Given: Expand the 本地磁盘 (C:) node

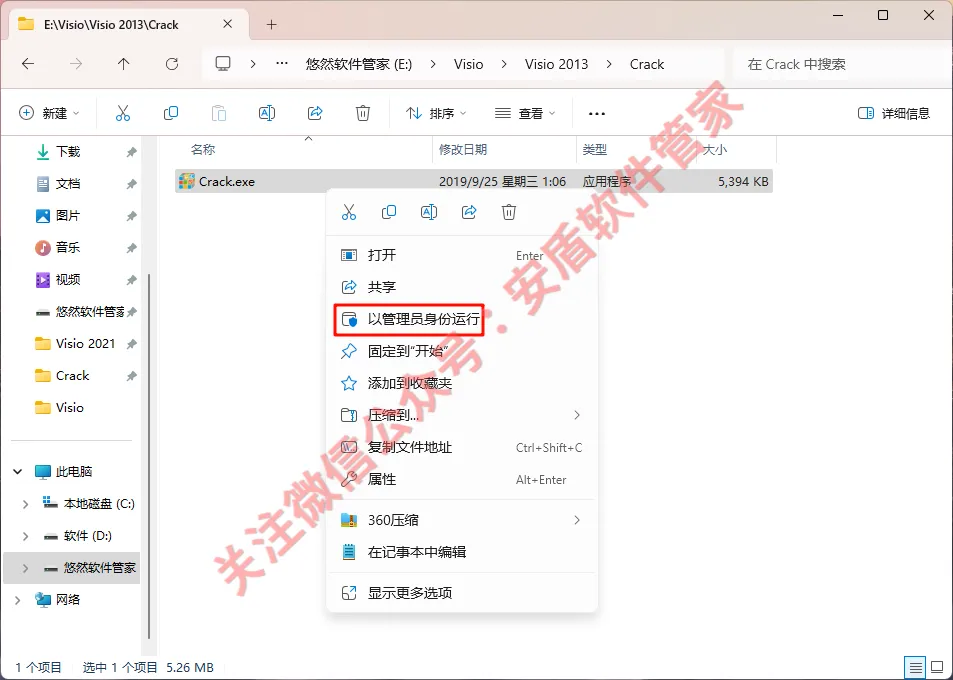Looking at the screenshot, I should click(26, 504).
